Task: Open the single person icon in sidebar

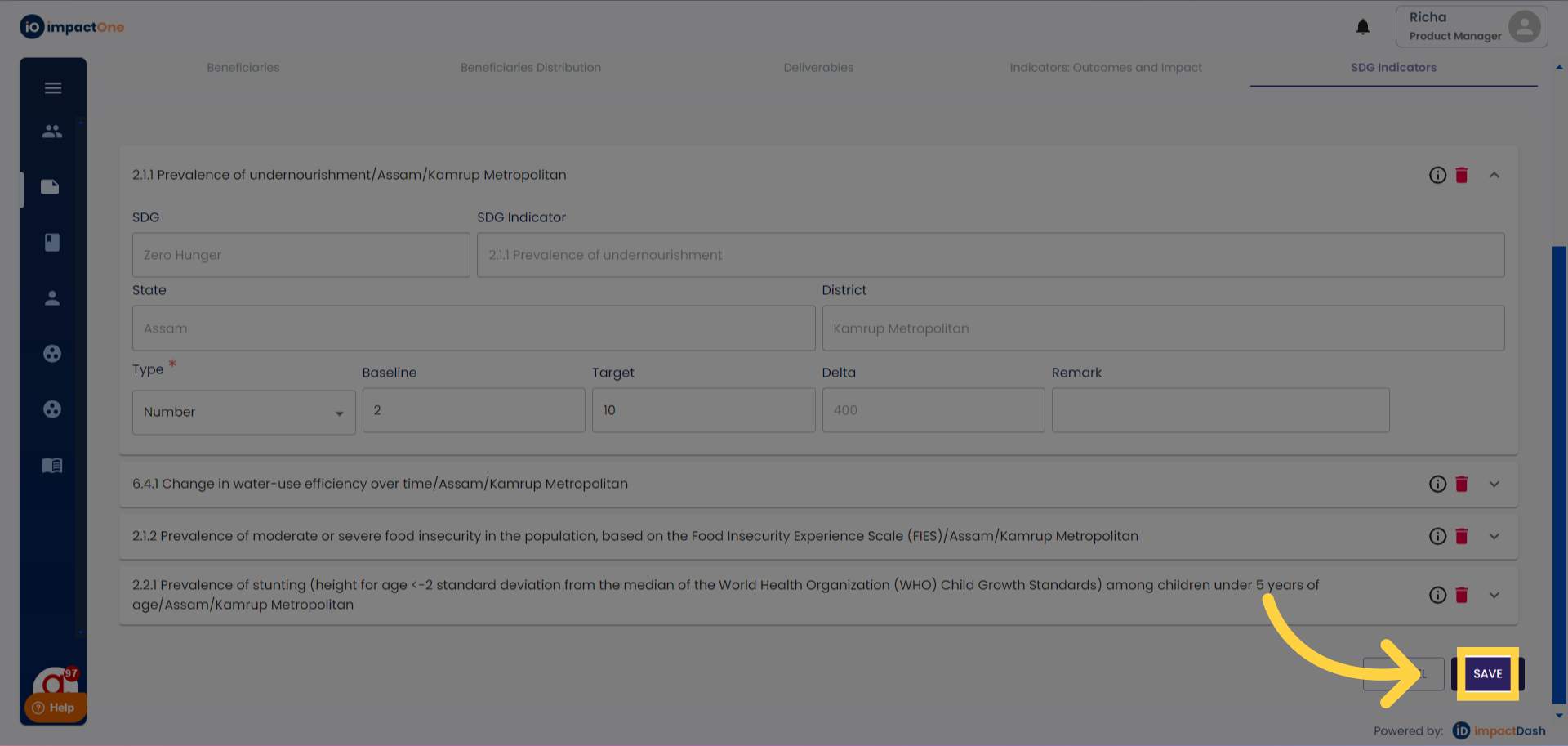Action: click(52, 298)
